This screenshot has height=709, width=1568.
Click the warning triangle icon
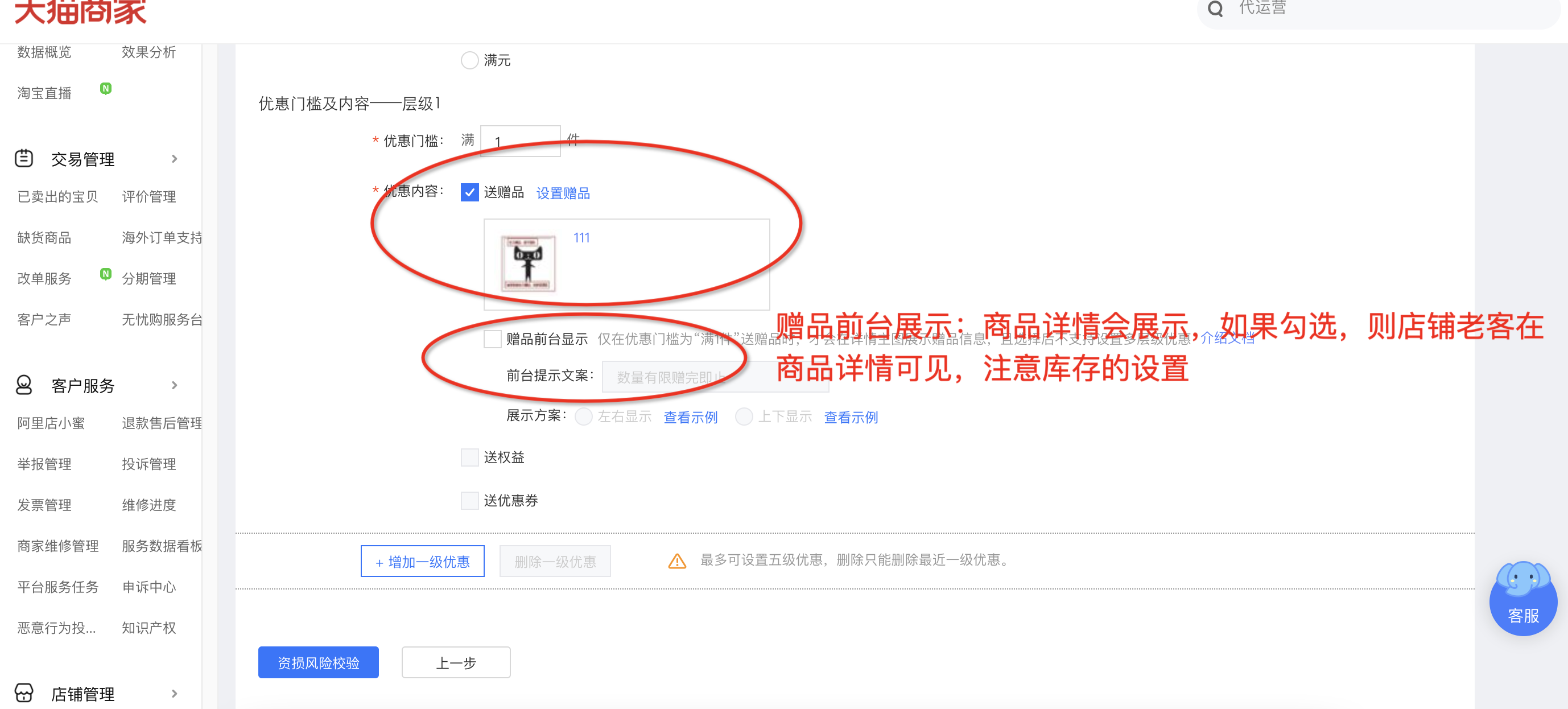click(x=677, y=561)
